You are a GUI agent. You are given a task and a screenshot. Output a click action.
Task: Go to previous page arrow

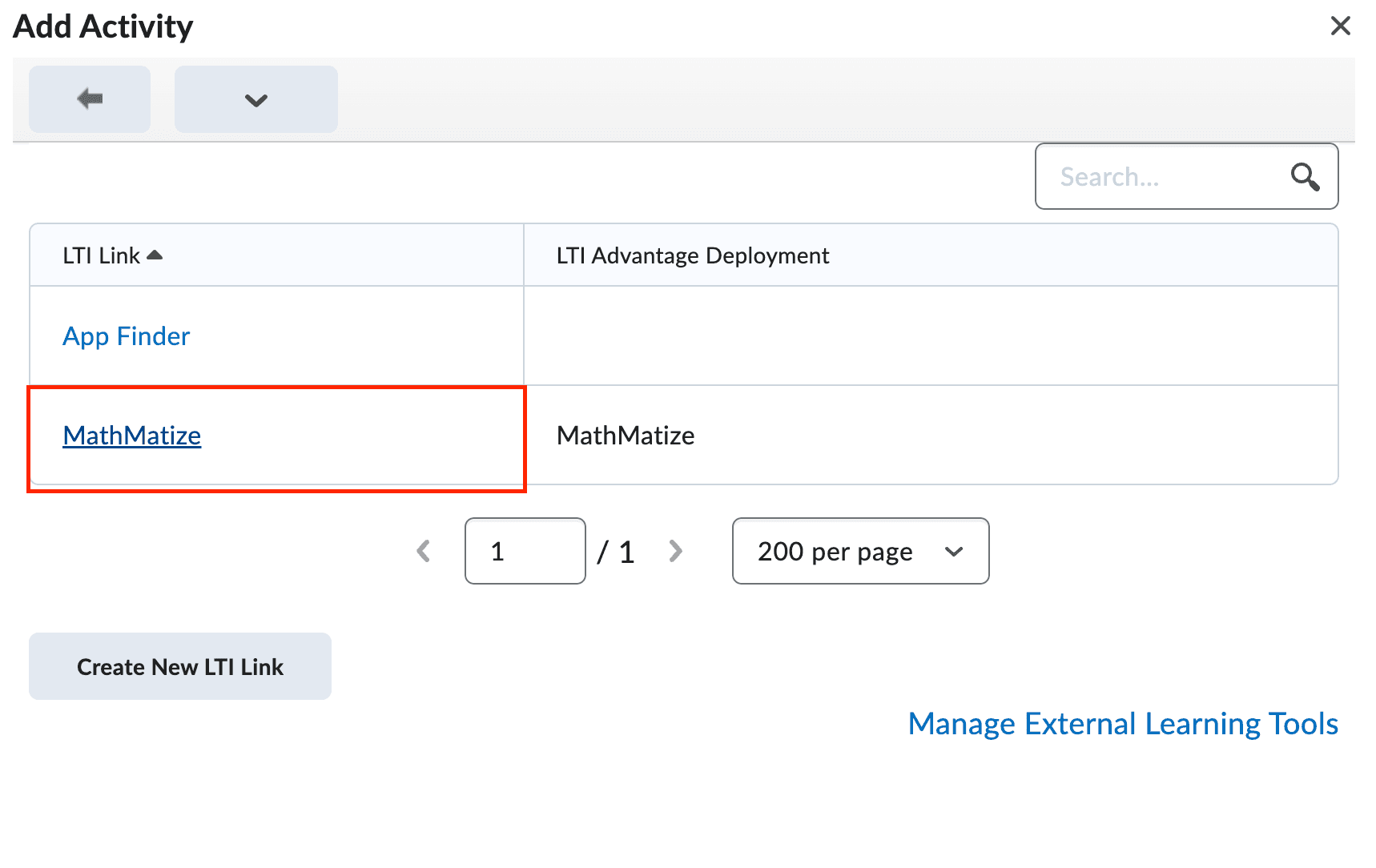pos(424,551)
